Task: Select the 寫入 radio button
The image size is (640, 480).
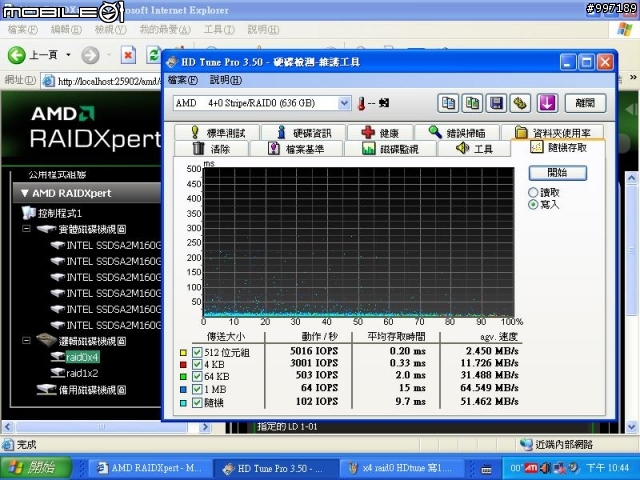Action: tap(533, 204)
